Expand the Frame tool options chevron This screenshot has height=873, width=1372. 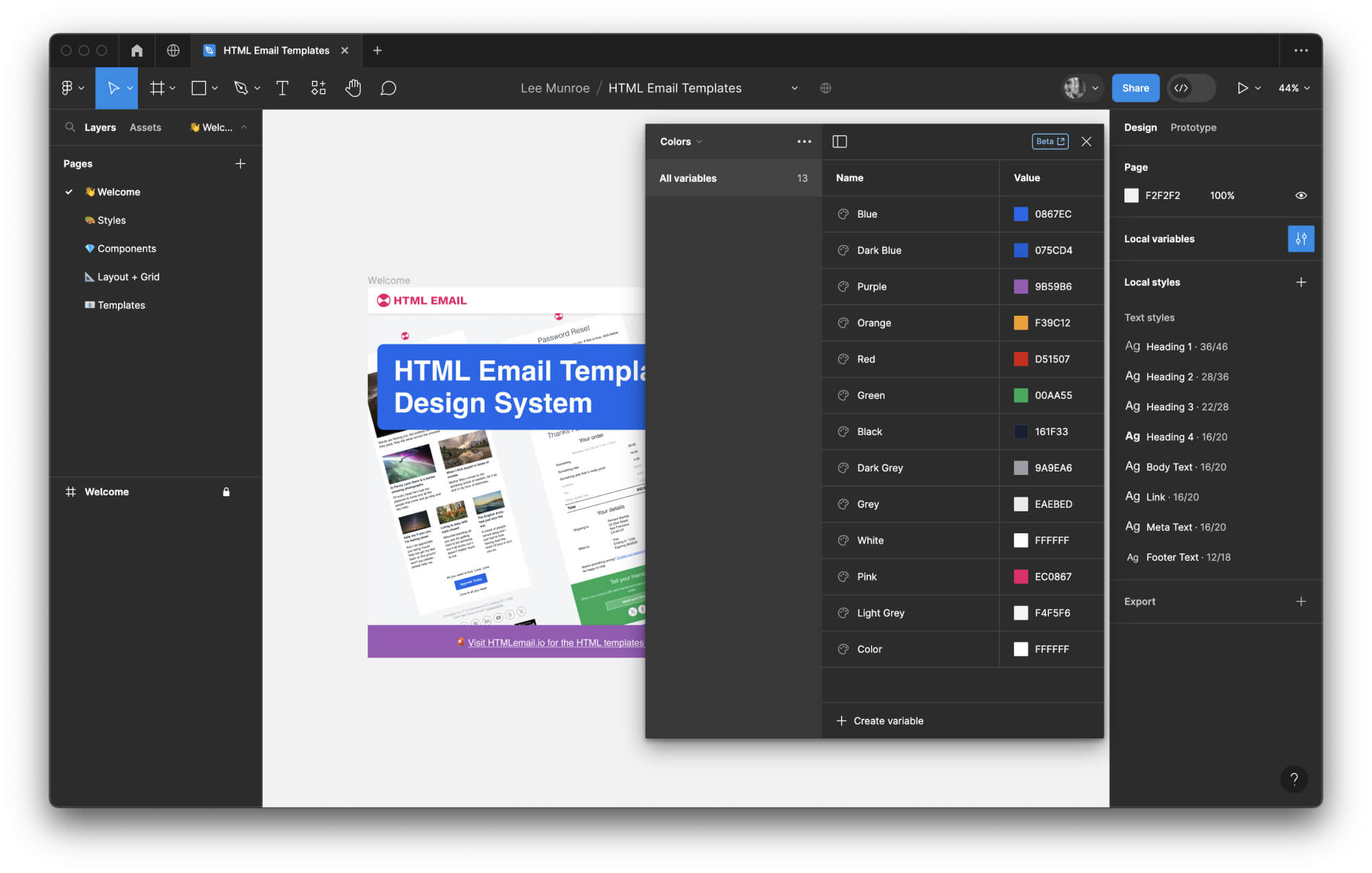tap(172, 88)
